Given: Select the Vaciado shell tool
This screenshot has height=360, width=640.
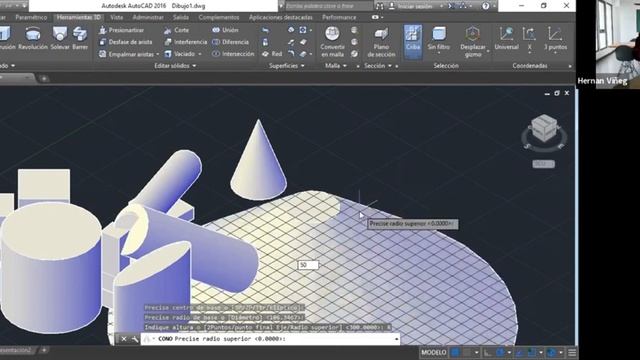Looking at the screenshot, I should [180, 54].
